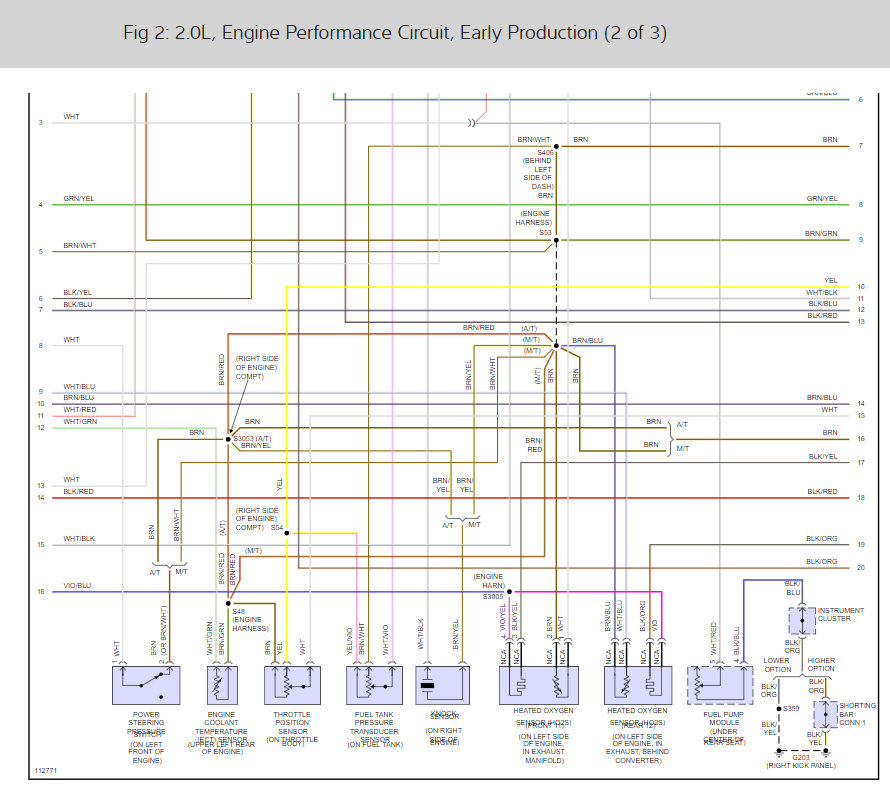Click the 'LOWER OPTION' label

(x=777, y=665)
